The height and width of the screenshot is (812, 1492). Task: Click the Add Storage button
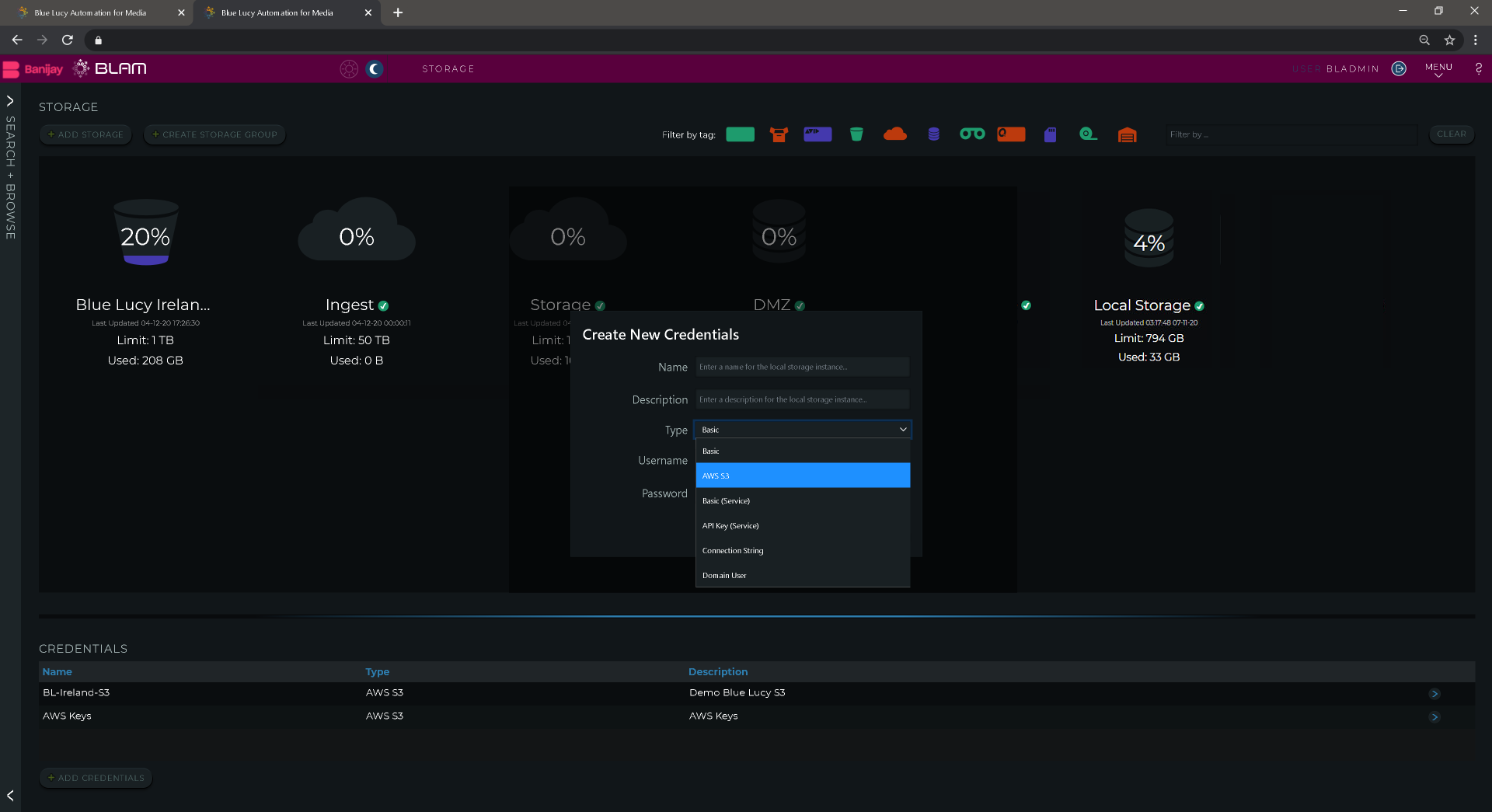(85, 134)
